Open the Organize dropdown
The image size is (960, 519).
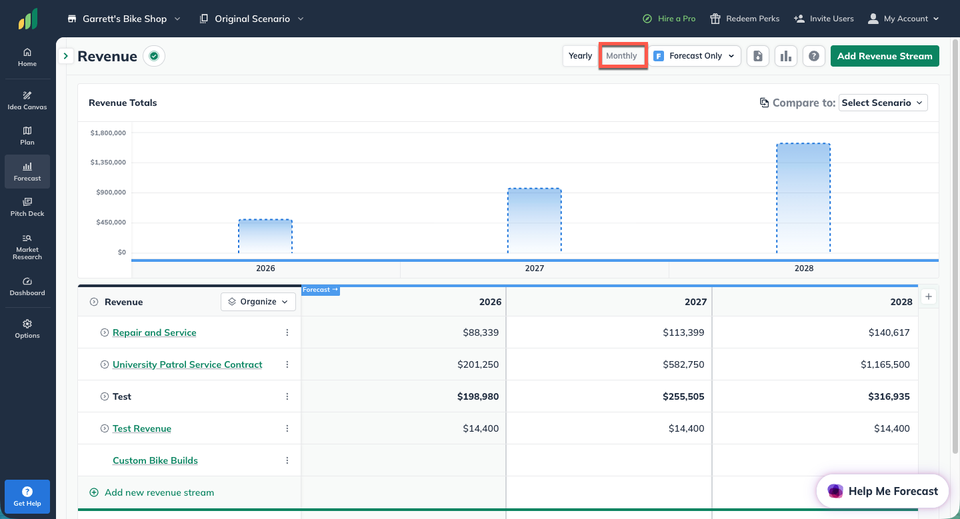click(258, 302)
